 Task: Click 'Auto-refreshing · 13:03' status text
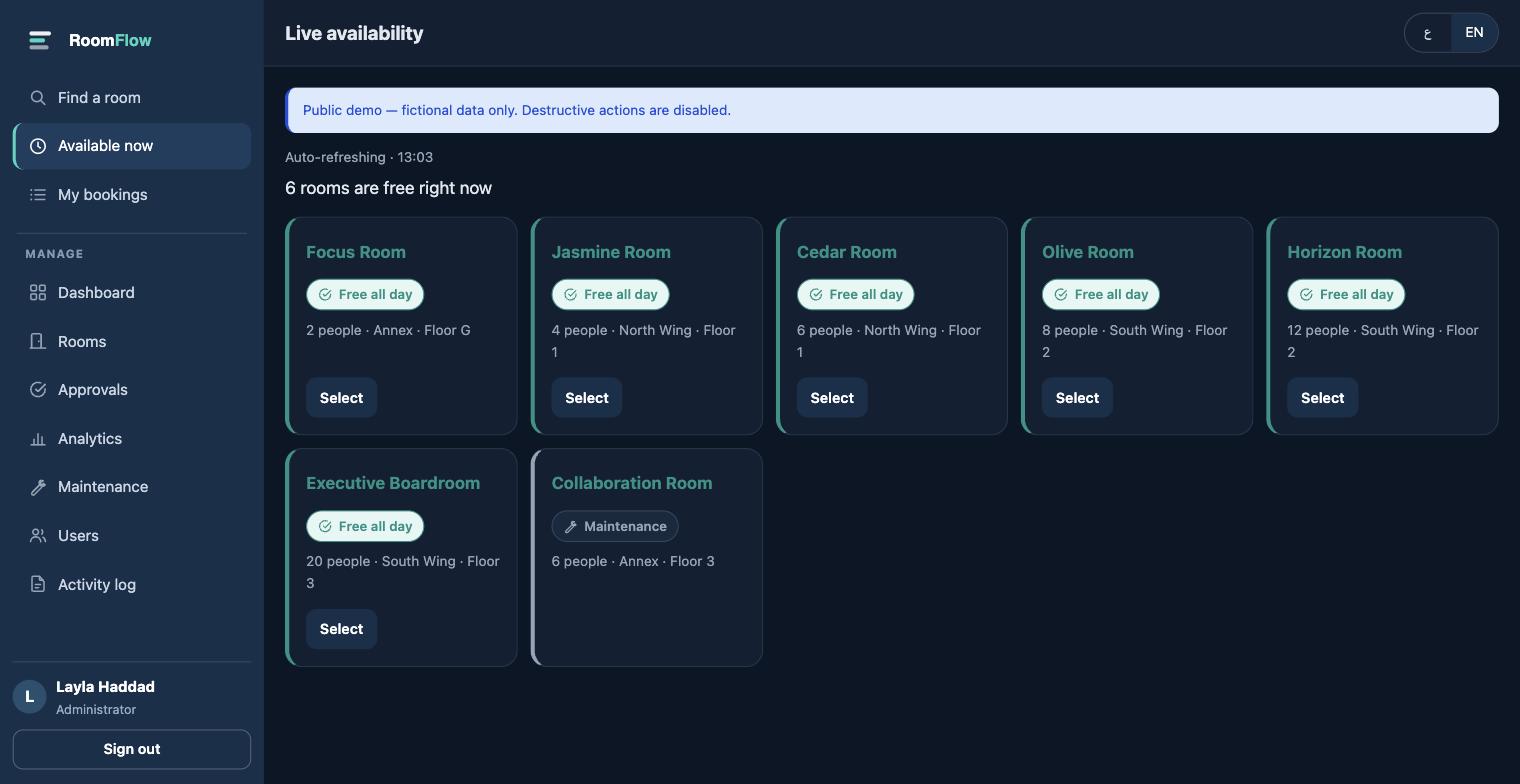click(x=359, y=157)
